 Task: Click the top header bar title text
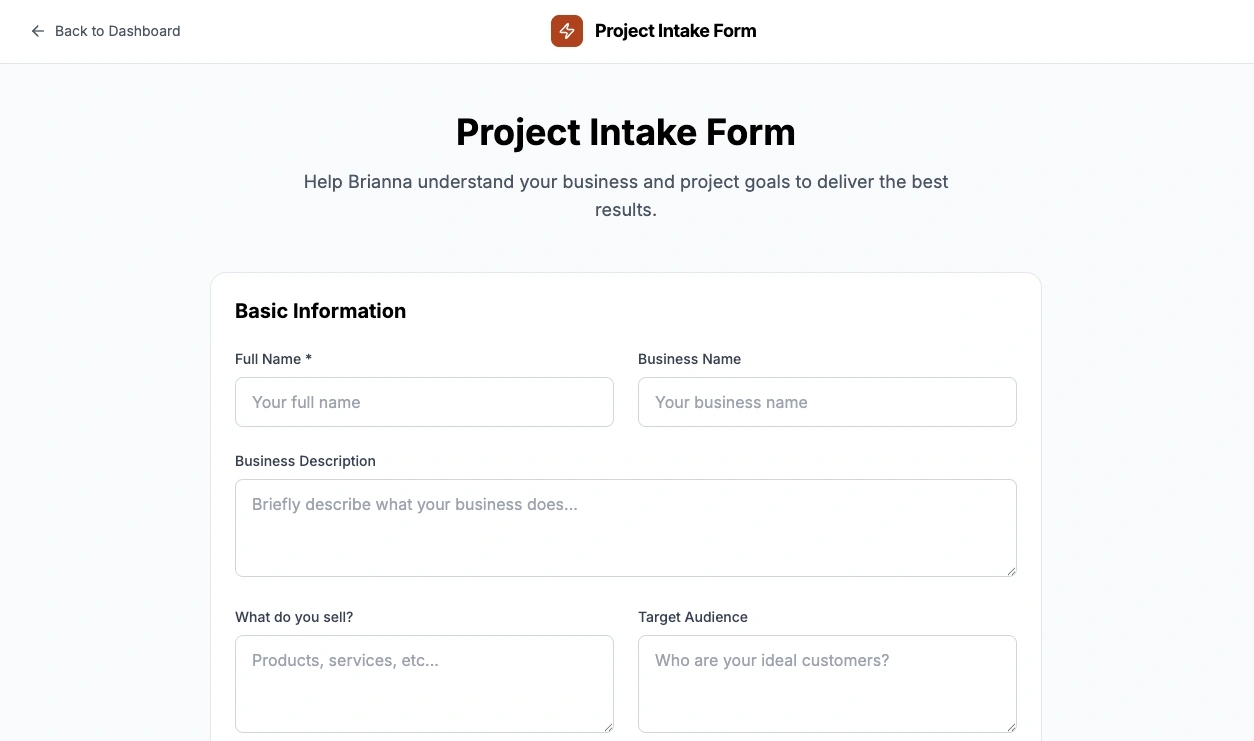pyautogui.click(x=675, y=31)
